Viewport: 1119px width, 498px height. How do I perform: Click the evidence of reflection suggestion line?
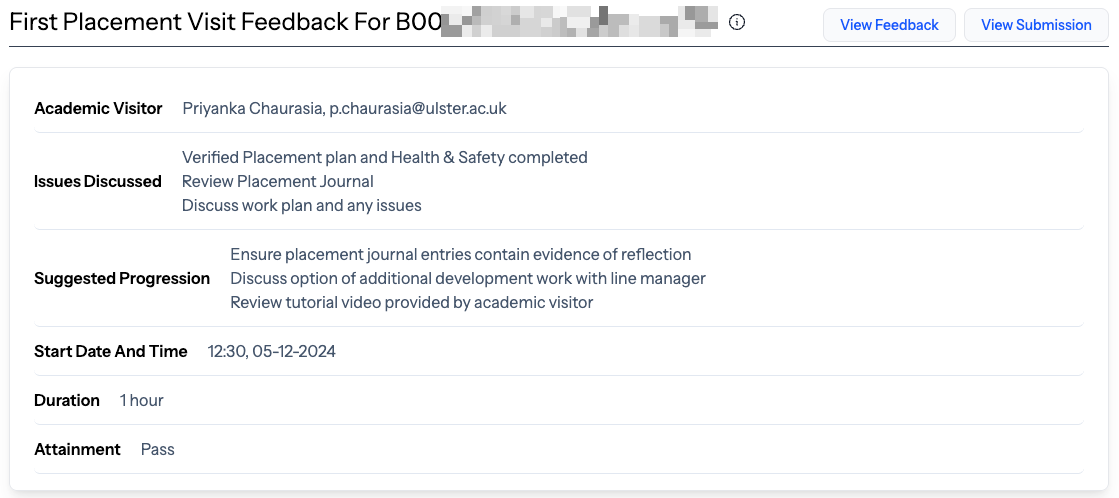460,254
